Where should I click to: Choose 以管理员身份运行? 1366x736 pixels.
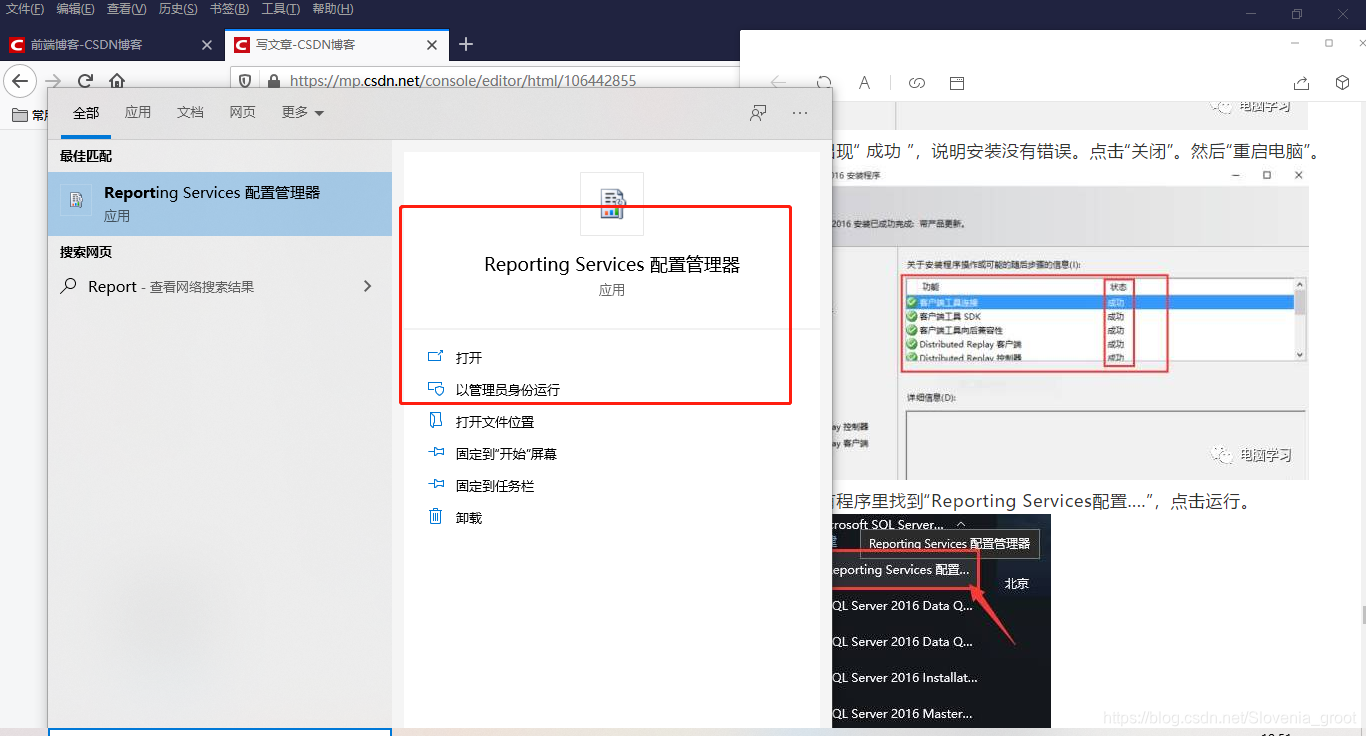tap(508, 390)
